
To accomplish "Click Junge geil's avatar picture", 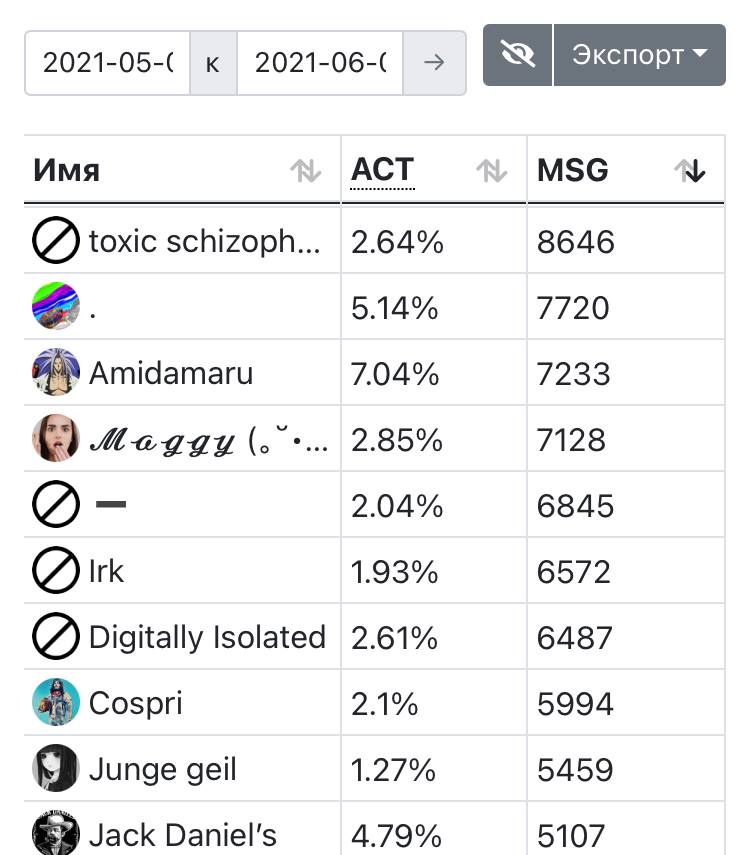I will tap(56, 768).
